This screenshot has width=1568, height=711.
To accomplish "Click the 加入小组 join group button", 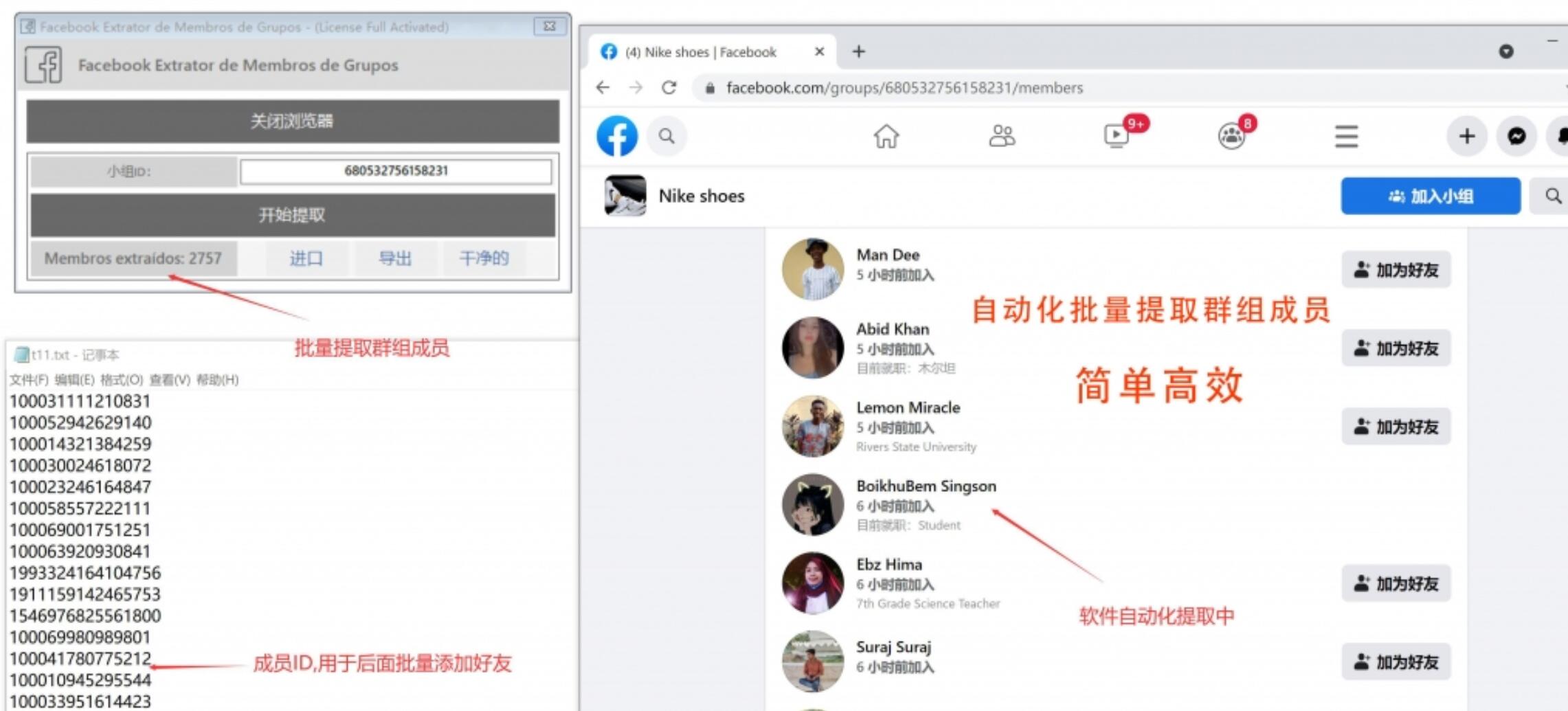I will point(1431,196).
